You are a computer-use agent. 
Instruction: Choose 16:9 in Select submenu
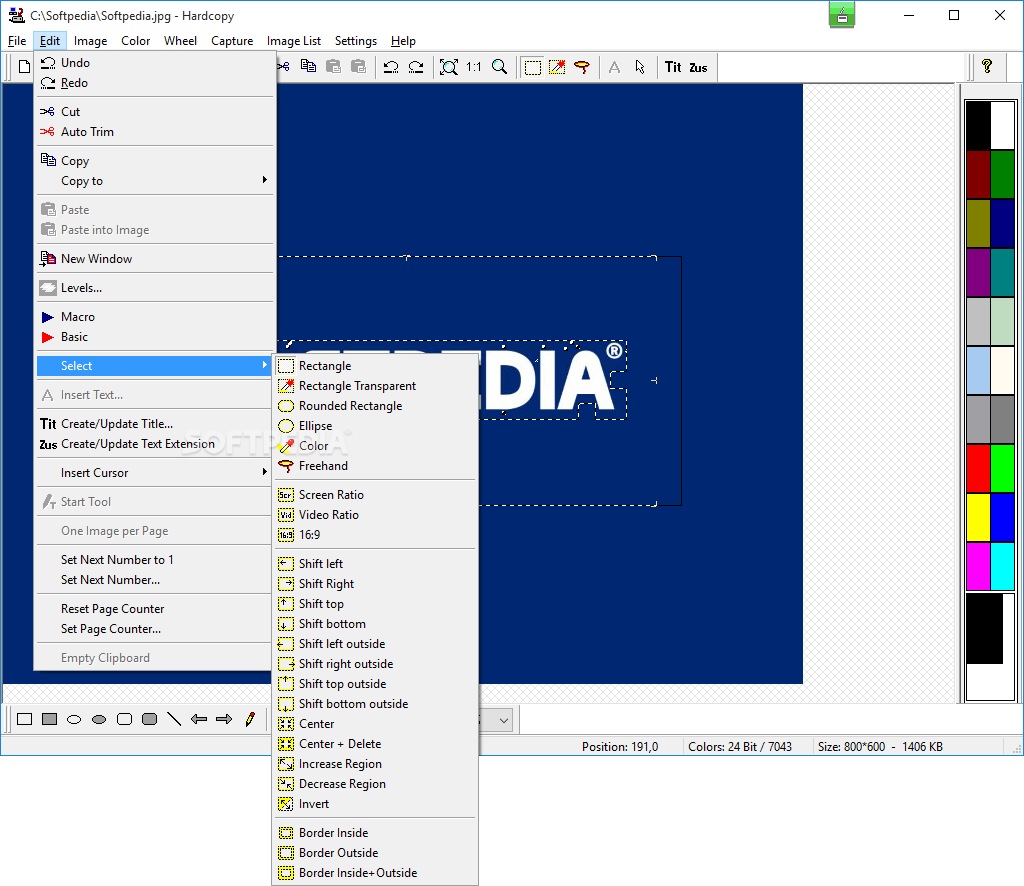(x=375, y=535)
